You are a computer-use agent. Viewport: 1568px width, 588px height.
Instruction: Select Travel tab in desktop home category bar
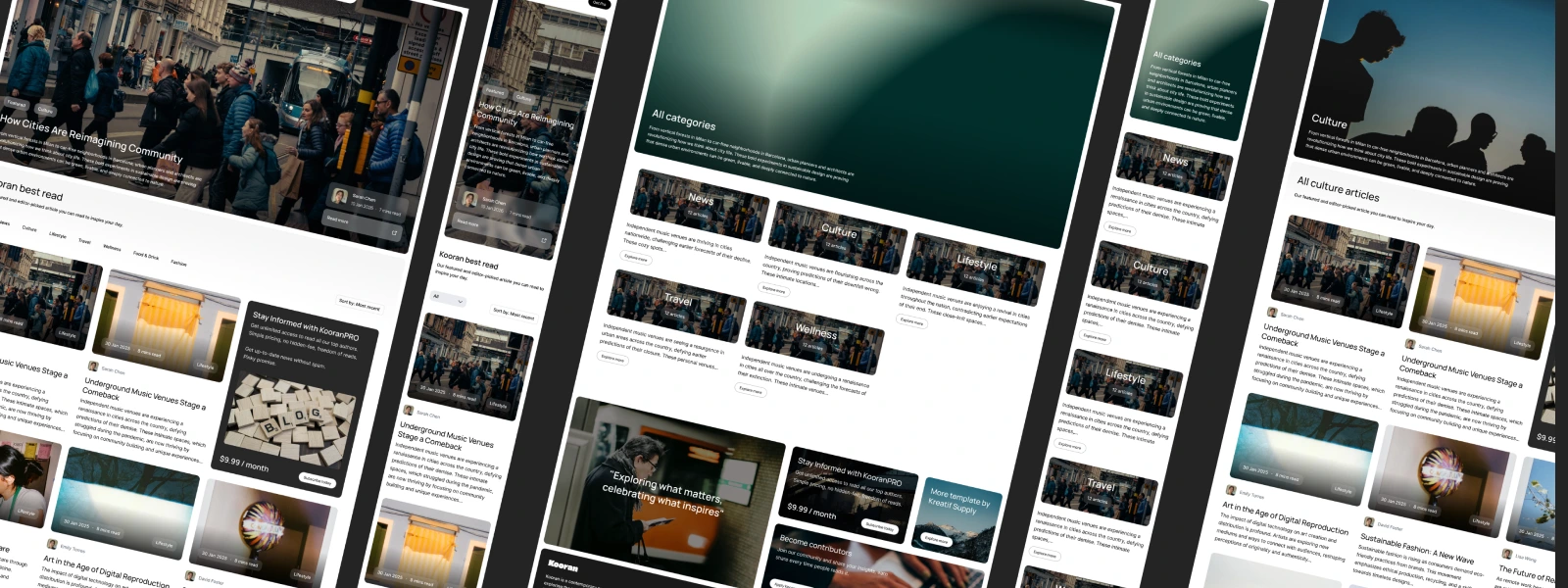pos(84,241)
